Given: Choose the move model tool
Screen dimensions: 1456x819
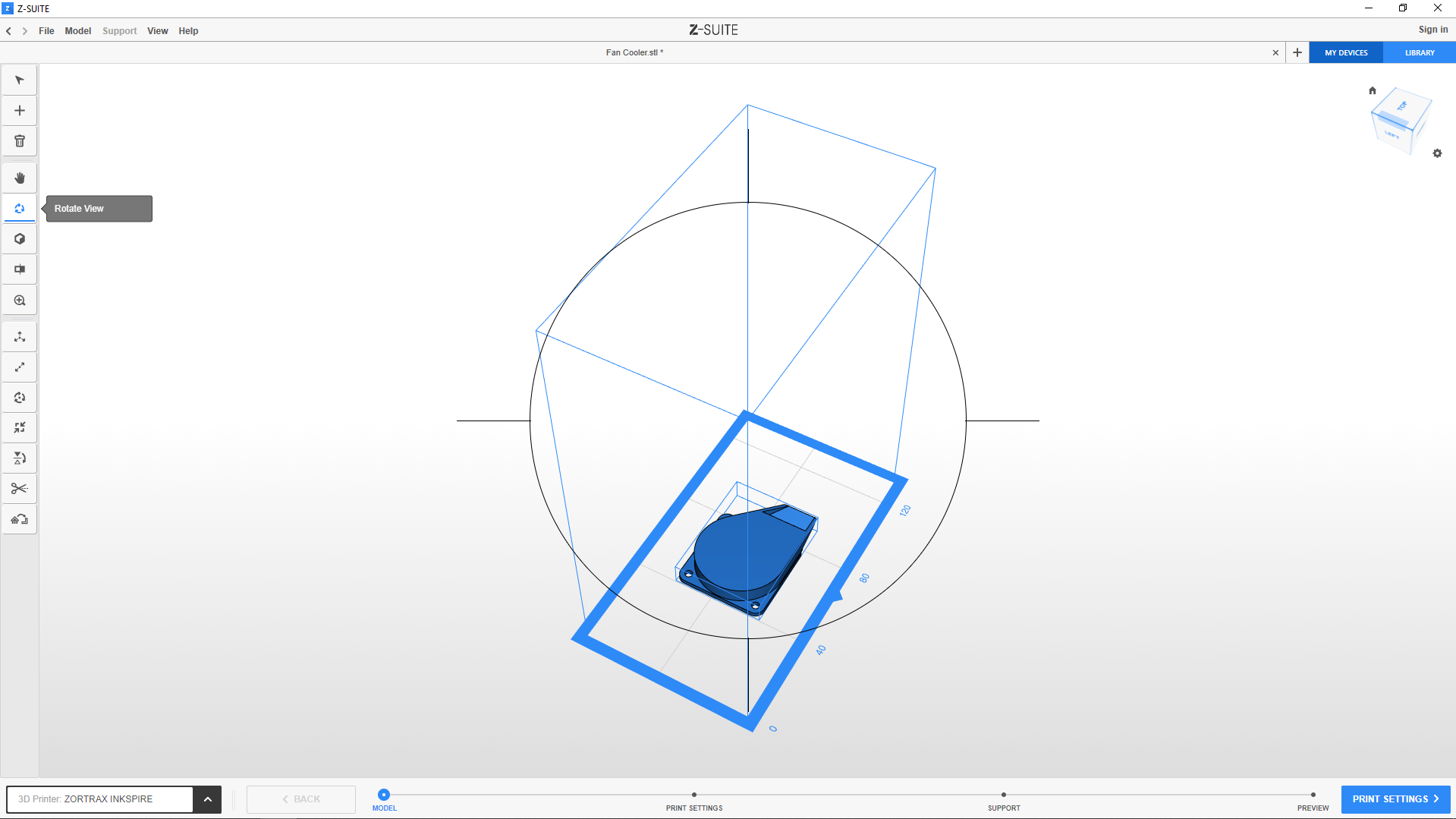Looking at the screenshot, I should [x=20, y=337].
